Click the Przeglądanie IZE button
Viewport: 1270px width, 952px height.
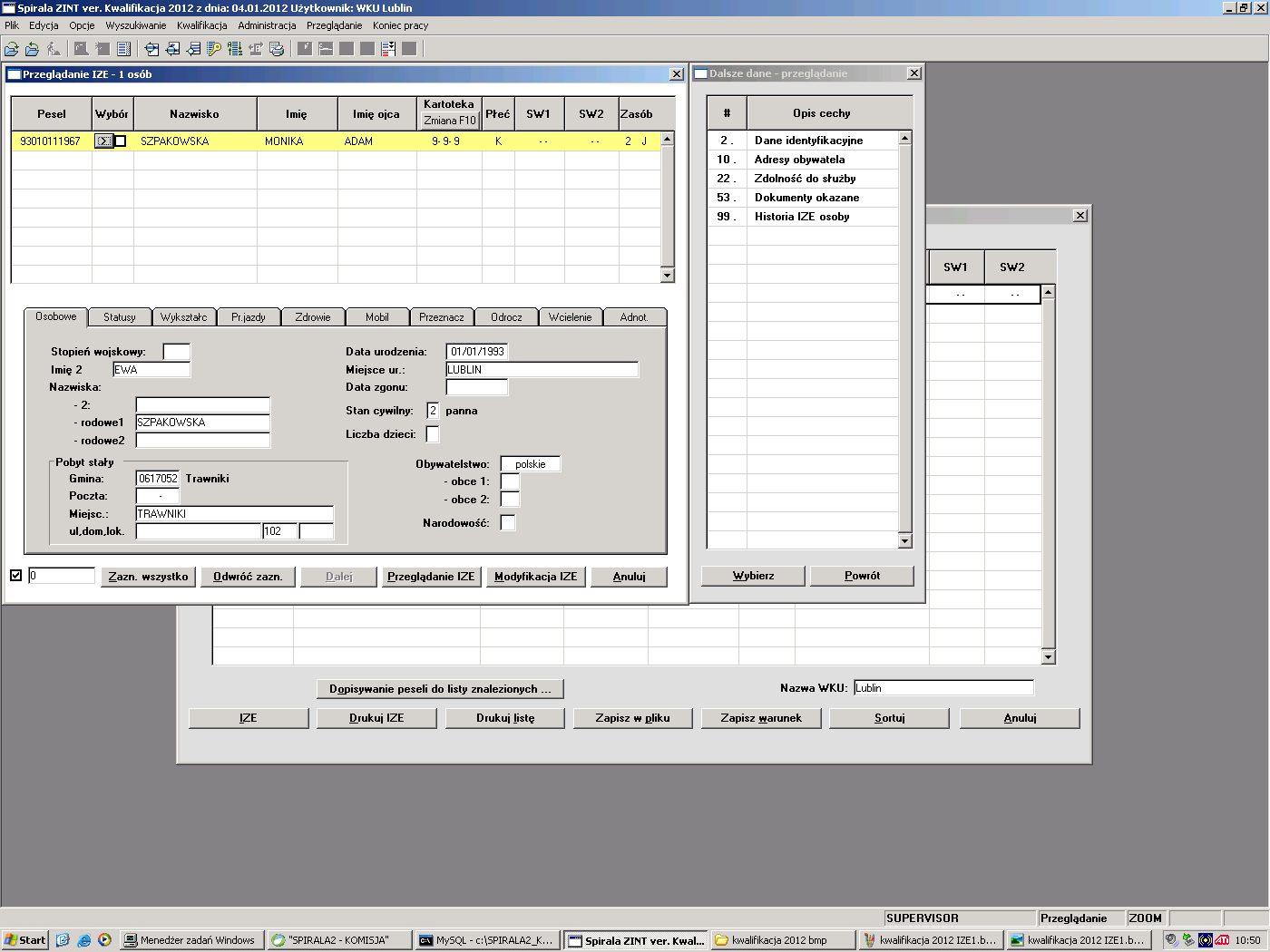click(431, 577)
